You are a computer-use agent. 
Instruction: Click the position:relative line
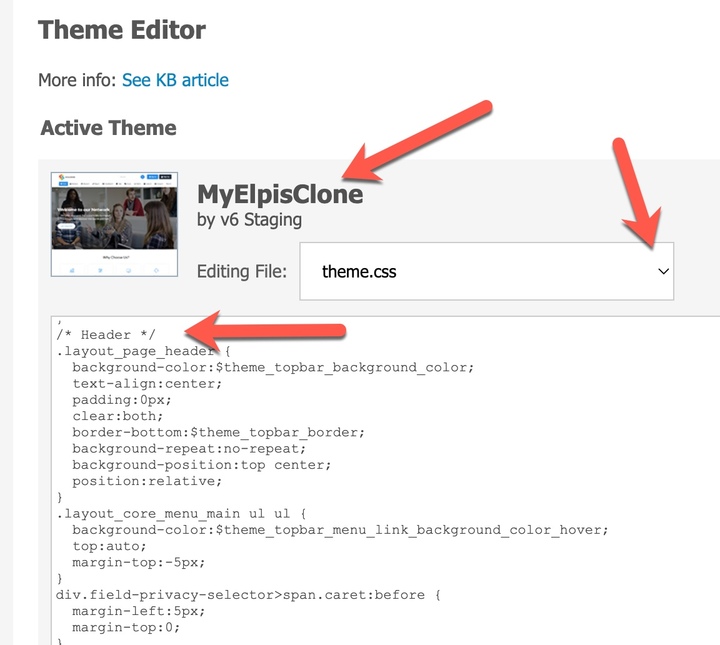click(147, 481)
